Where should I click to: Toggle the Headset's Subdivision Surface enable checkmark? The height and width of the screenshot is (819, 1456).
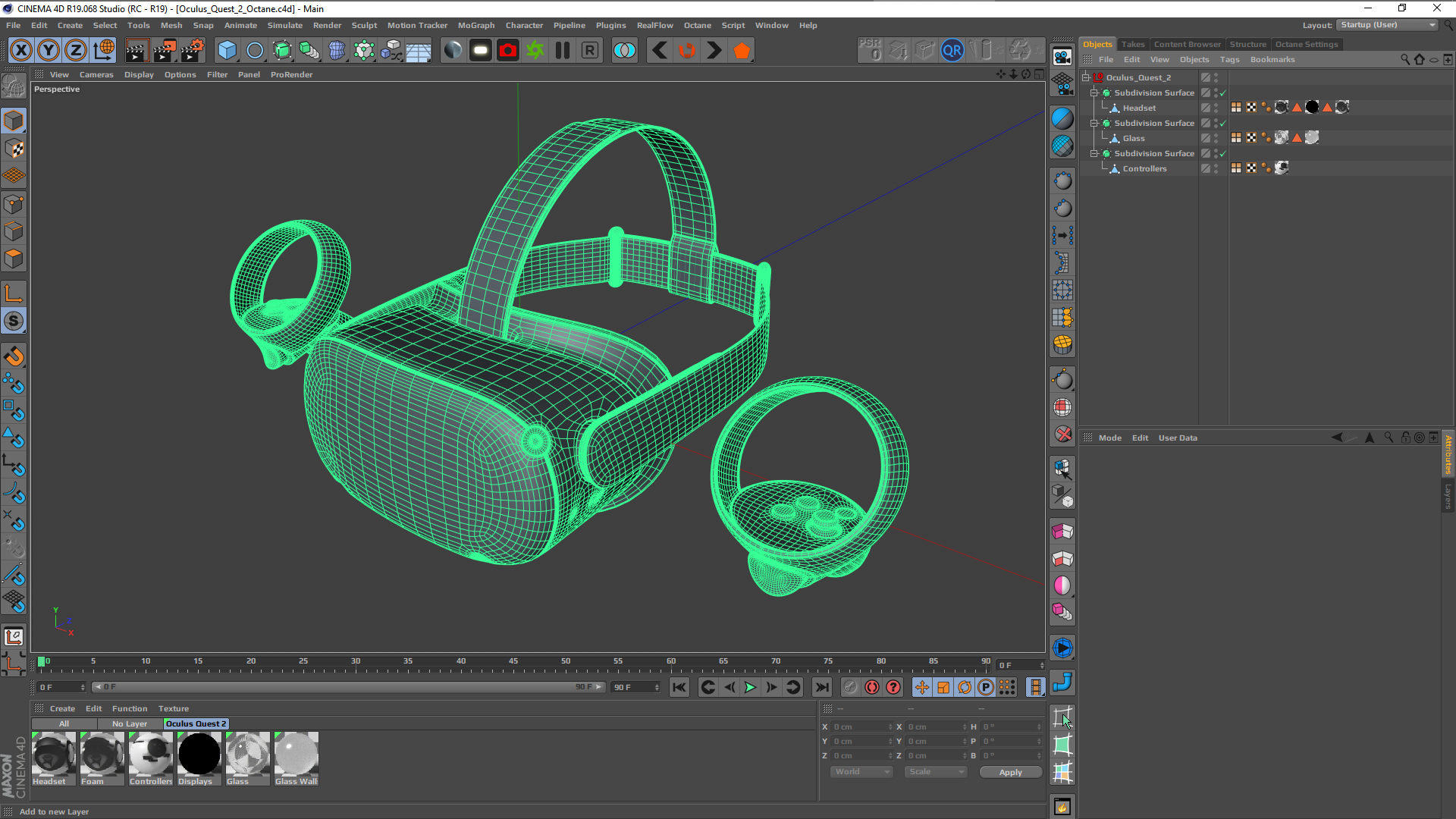coord(1222,93)
